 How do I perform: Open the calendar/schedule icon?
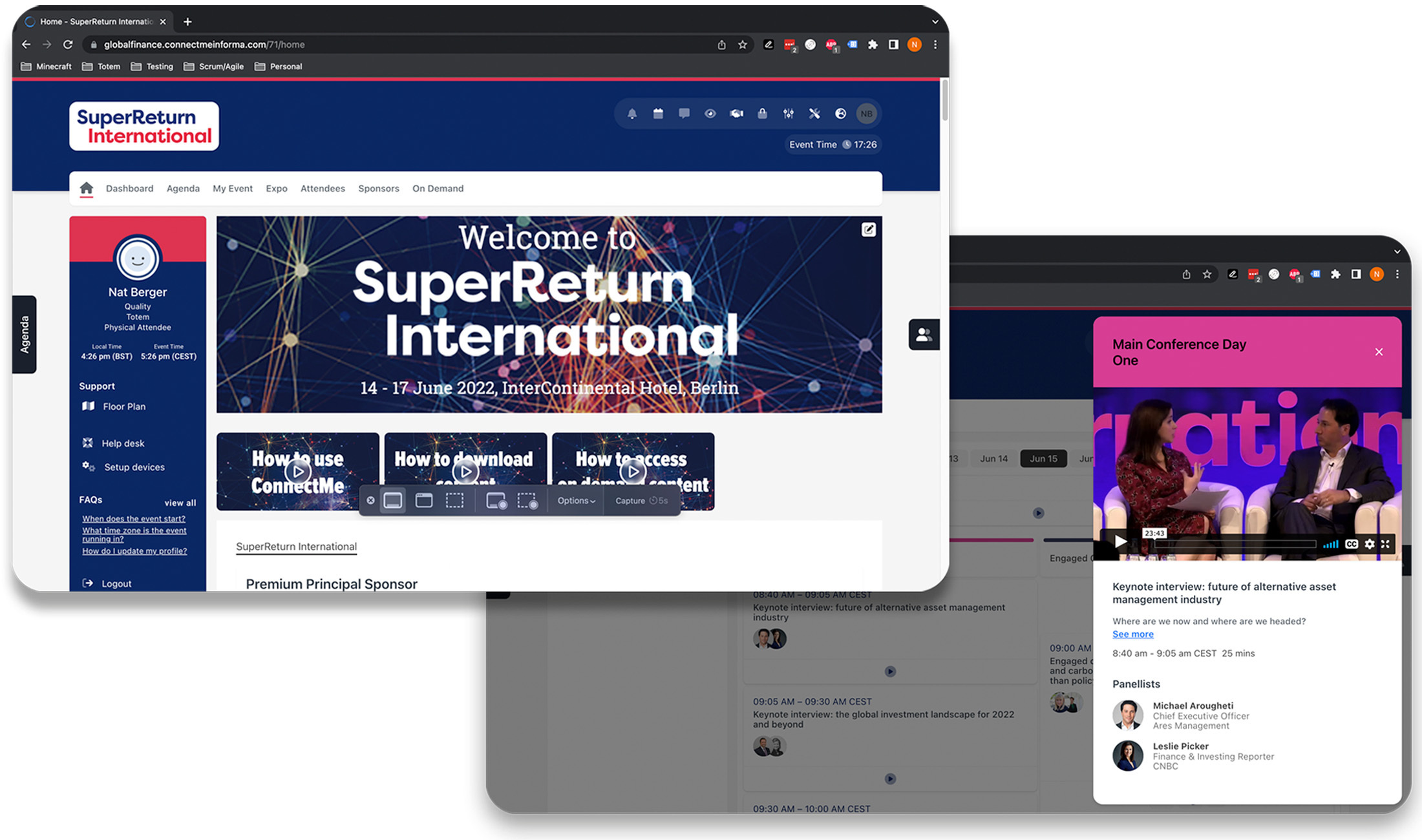tap(656, 113)
